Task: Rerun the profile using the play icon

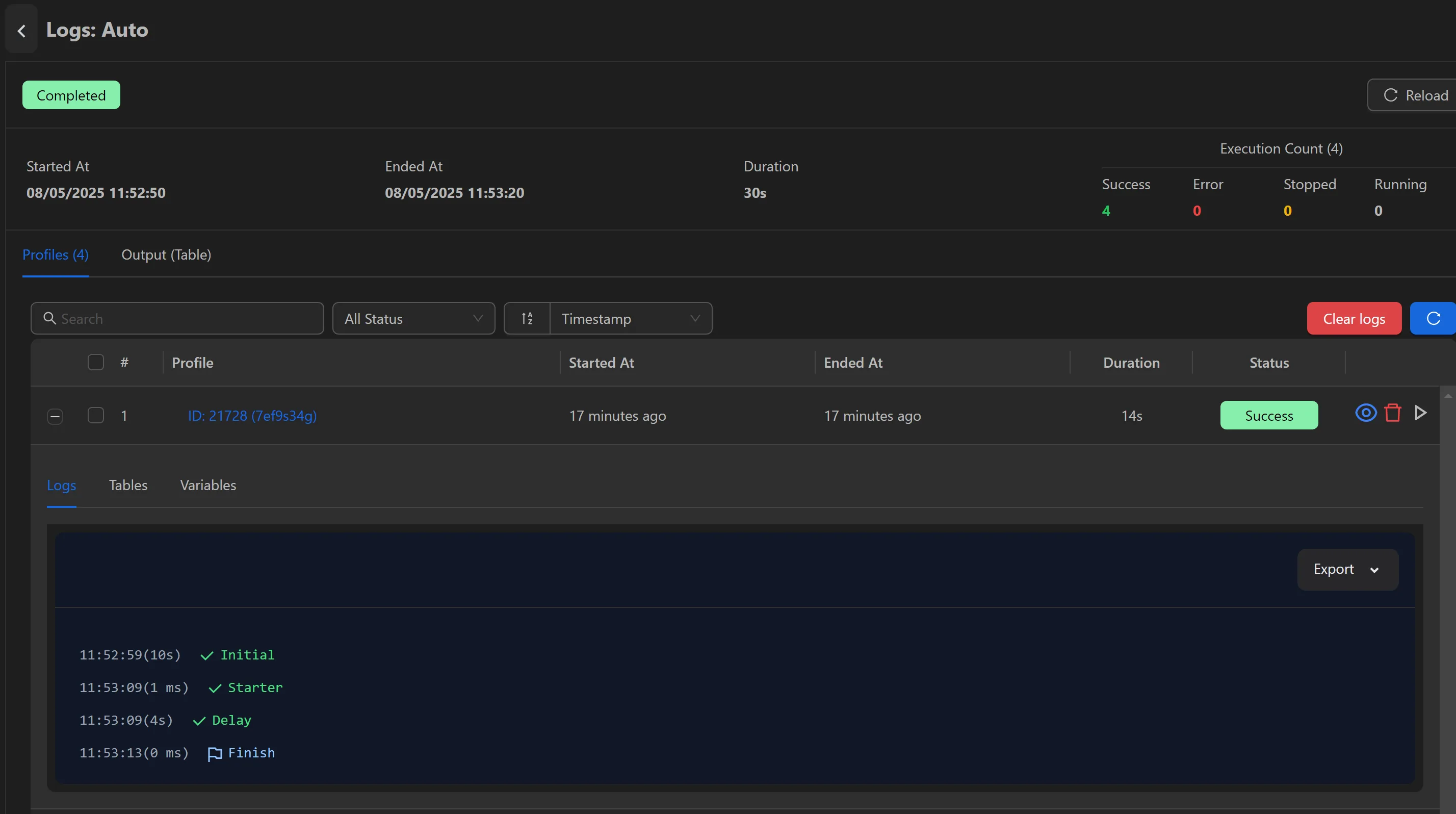Action: (x=1420, y=413)
